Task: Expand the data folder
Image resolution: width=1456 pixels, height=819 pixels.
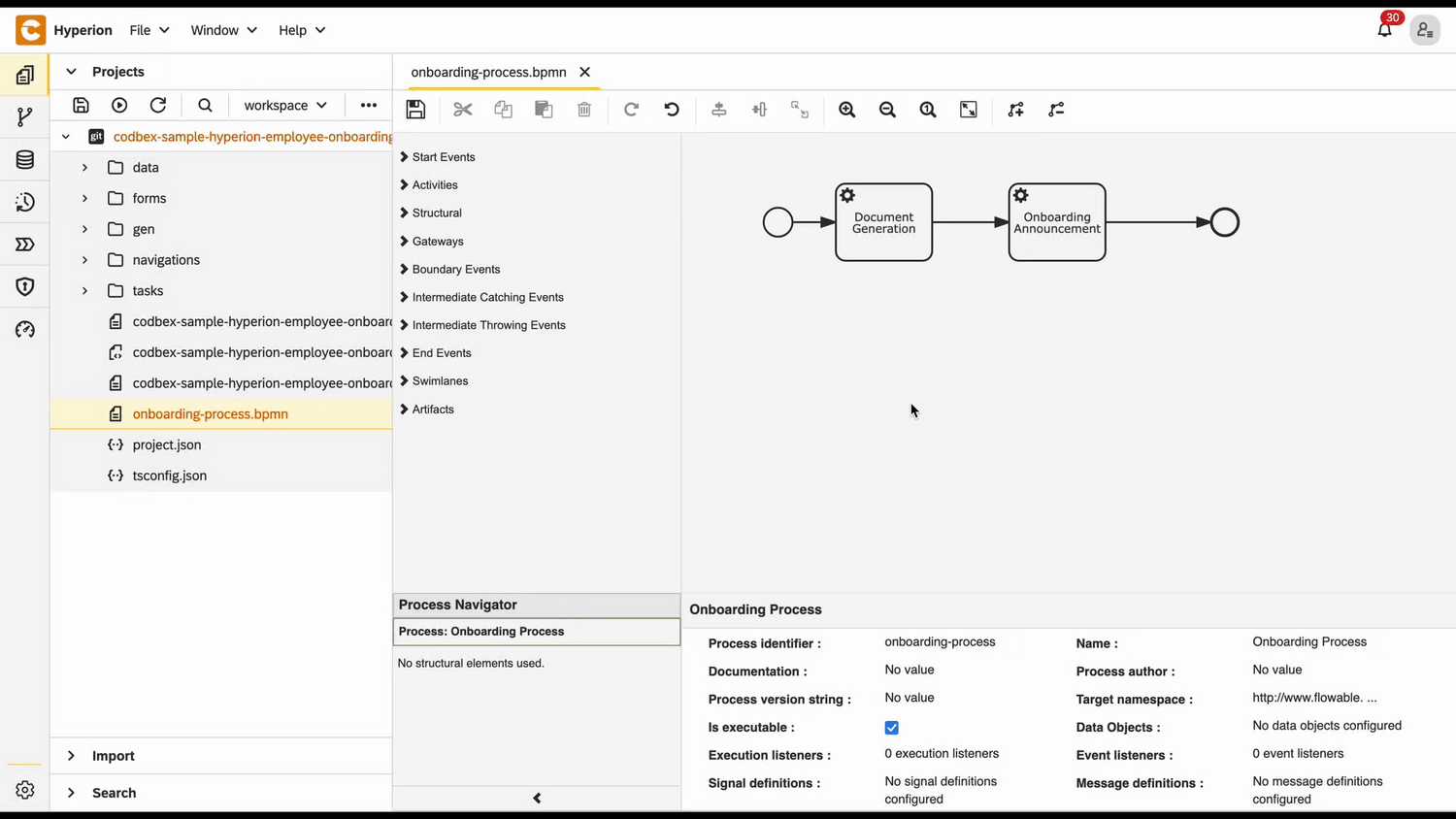Action: click(x=84, y=168)
